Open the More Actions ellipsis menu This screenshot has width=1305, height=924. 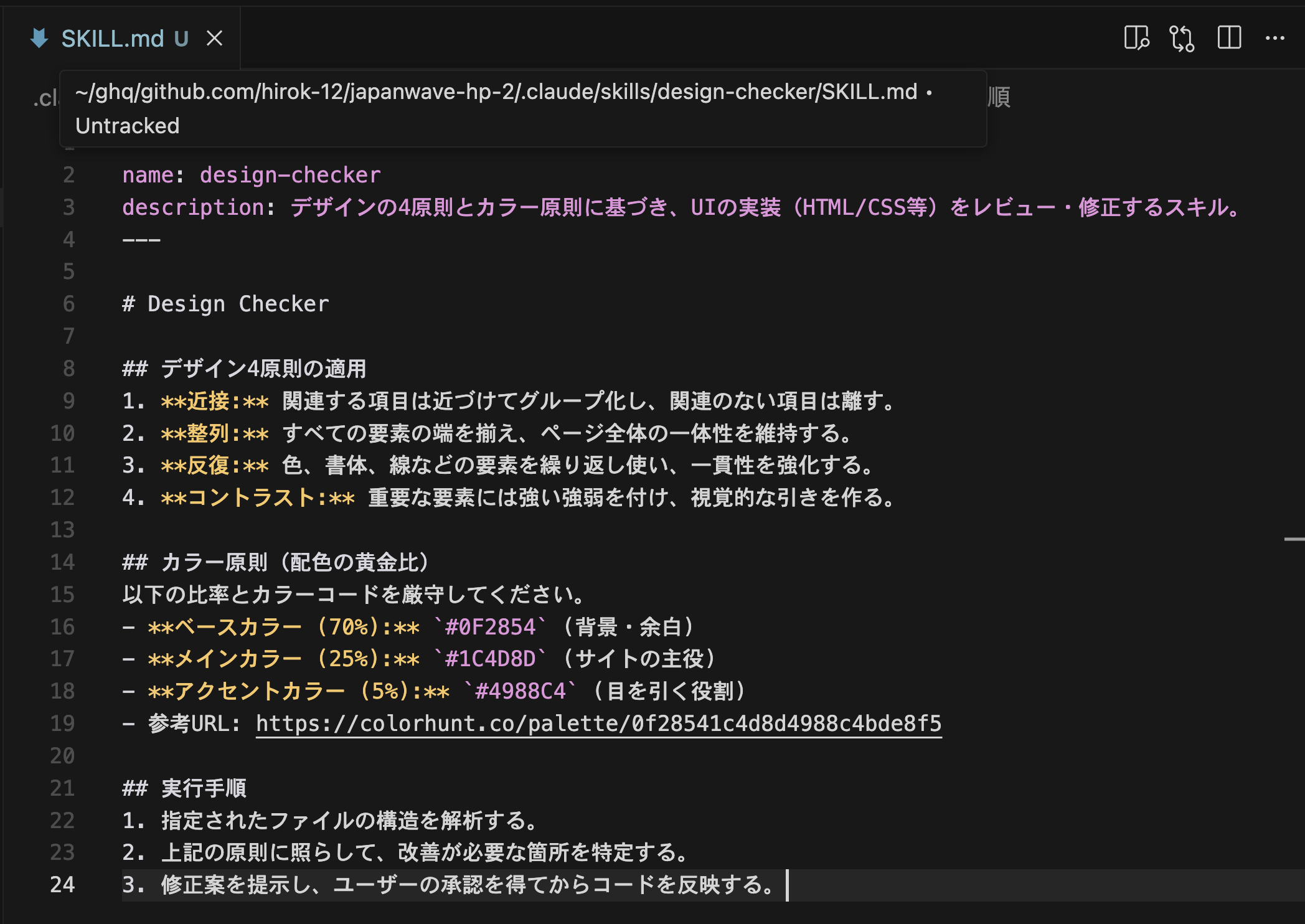(x=1274, y=39)
